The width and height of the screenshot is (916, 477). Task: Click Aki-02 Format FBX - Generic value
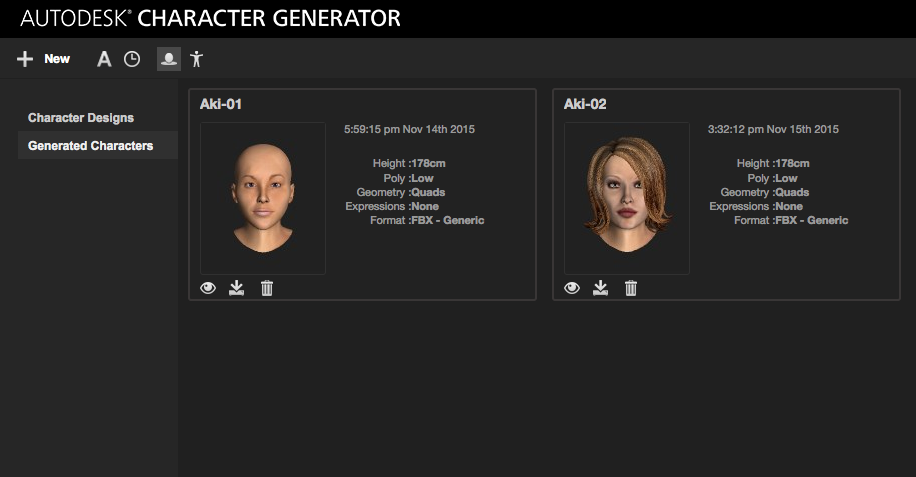[812, 221]
